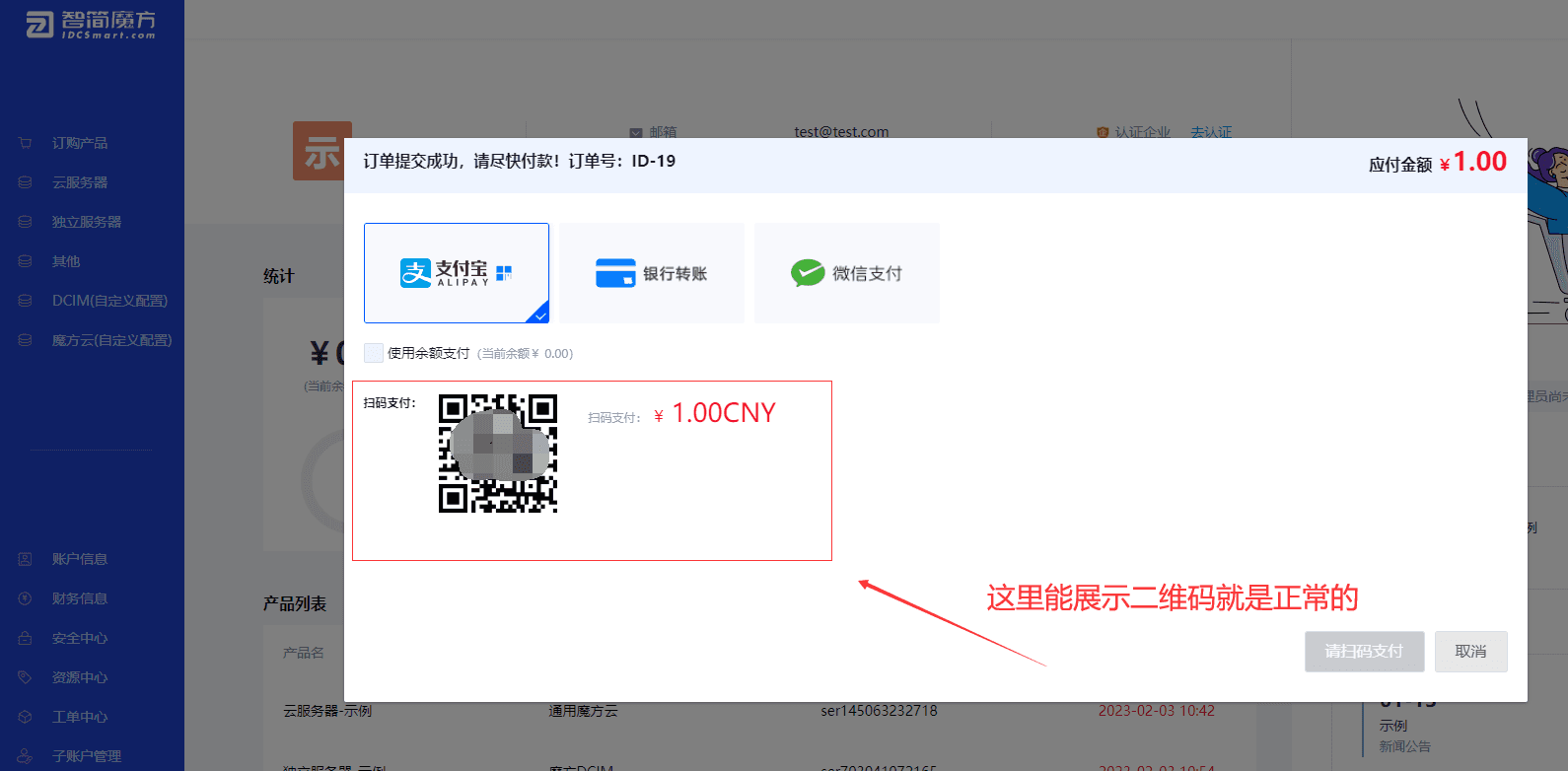
Task: Click the 产品名 column header
Action: (304, 653)
